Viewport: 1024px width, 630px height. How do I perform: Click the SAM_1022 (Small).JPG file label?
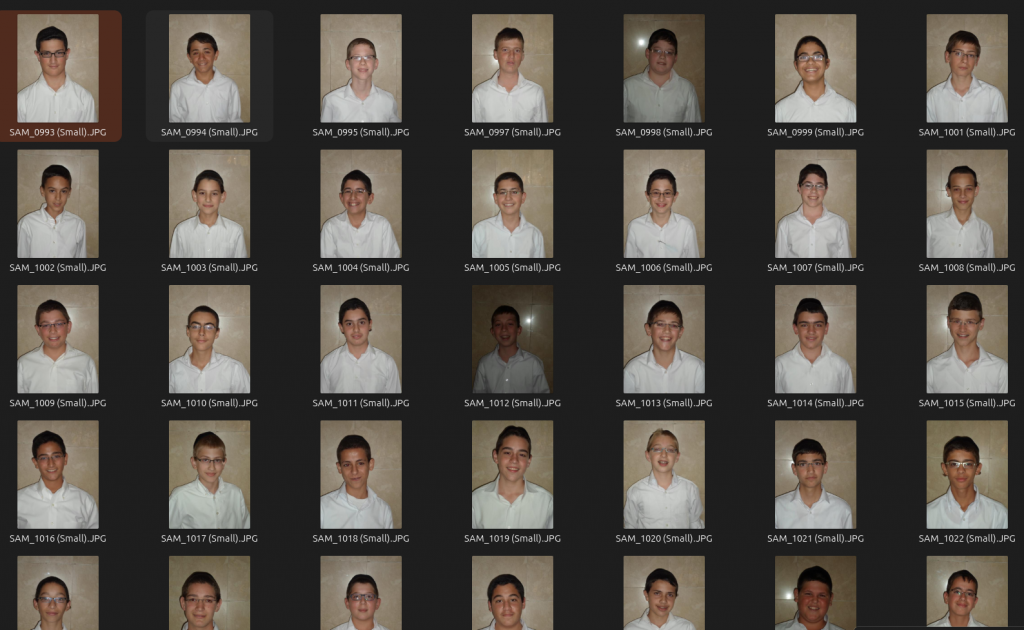tap(967, 539)
